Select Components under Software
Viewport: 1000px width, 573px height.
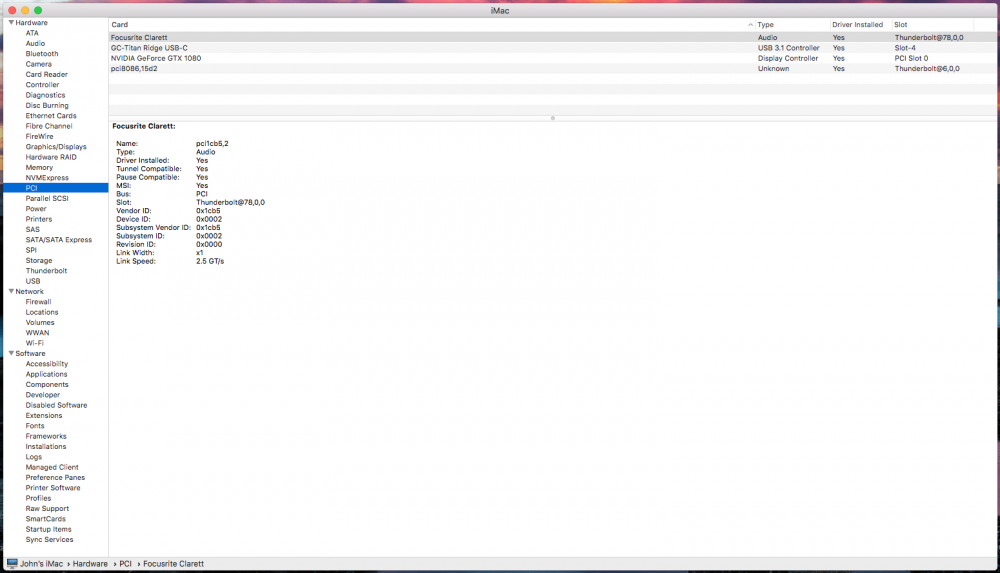pyautogui.click(x=47, y=385)
